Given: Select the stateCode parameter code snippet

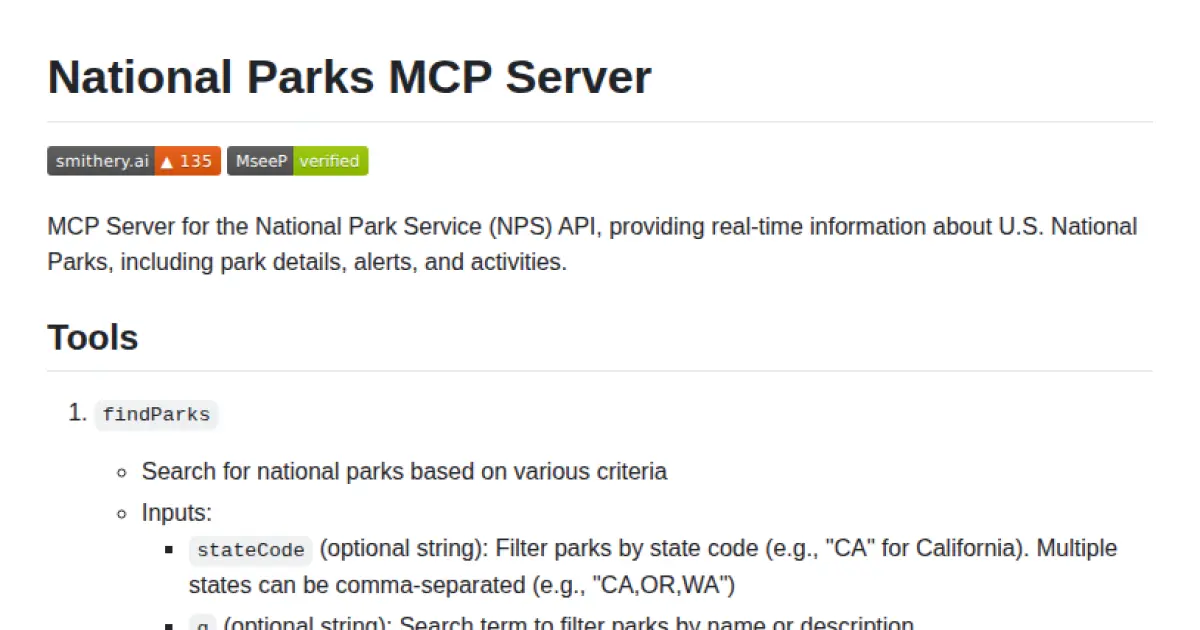Looking at the screenshot, I should (x=250, y=549).
